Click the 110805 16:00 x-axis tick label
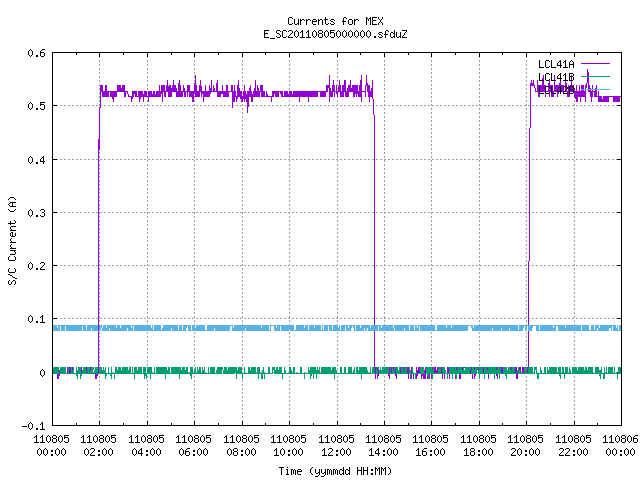 pyautogui.click(x=431, y=445)
